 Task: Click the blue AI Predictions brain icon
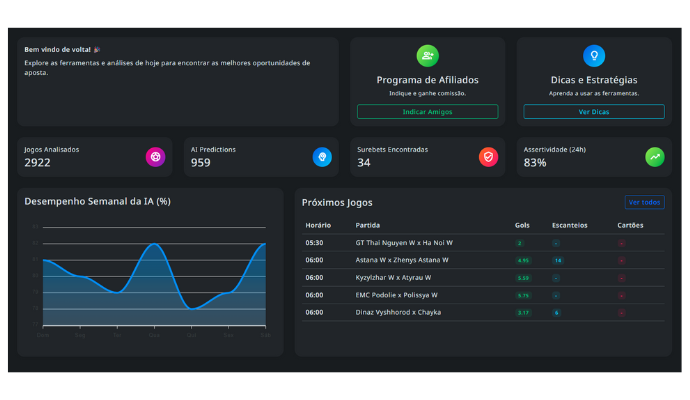pyautogui.click(x=322, y=157)
